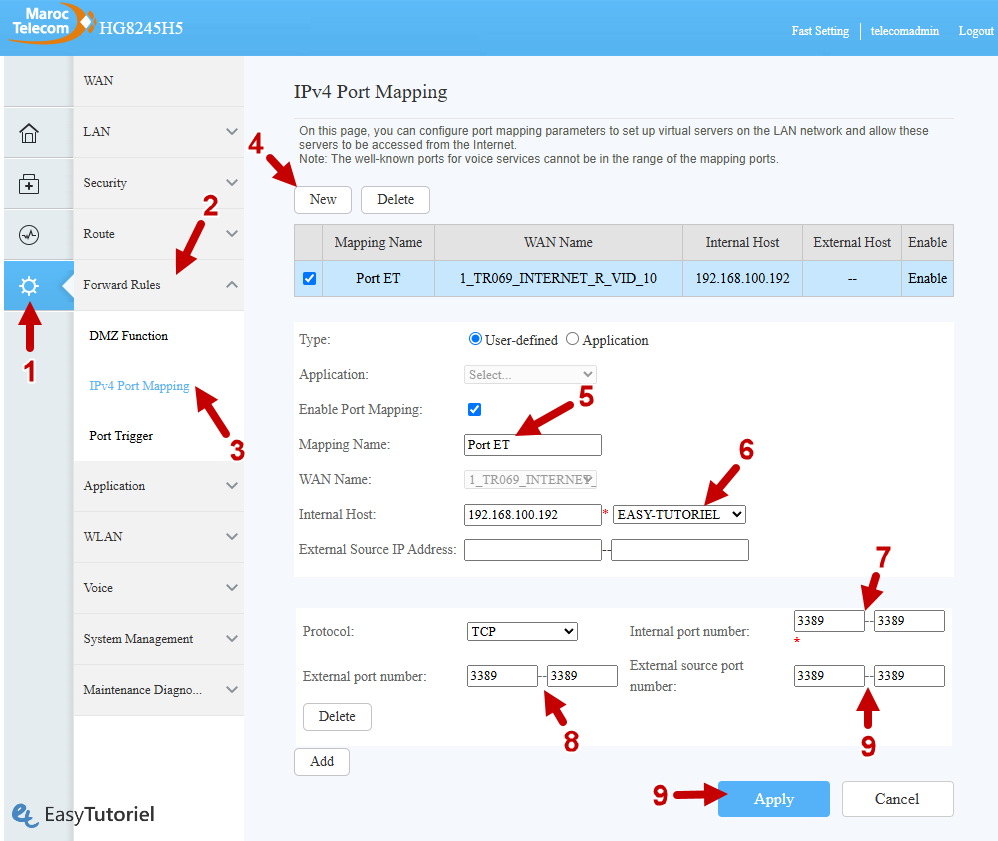Toggle the Enable Port Mapping checkbox

[474, 409]
